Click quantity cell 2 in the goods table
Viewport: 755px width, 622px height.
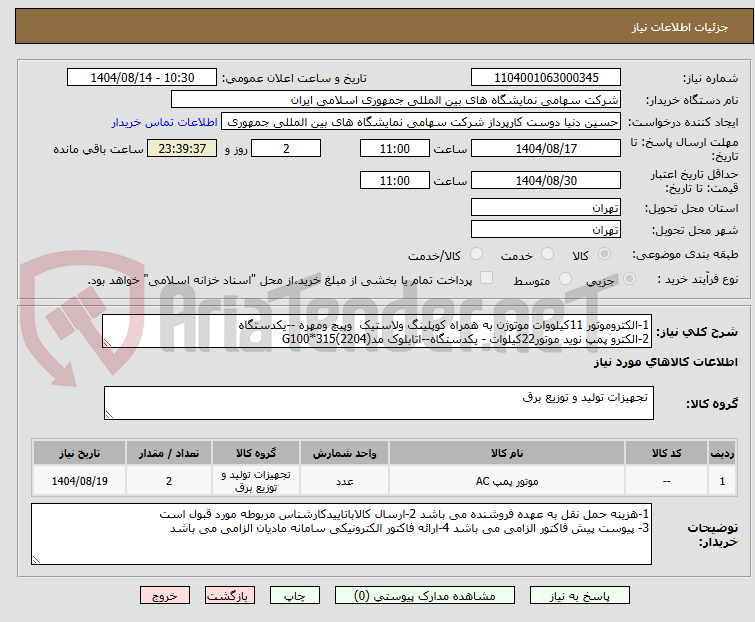pyautogui.click(x=169, y=480)
